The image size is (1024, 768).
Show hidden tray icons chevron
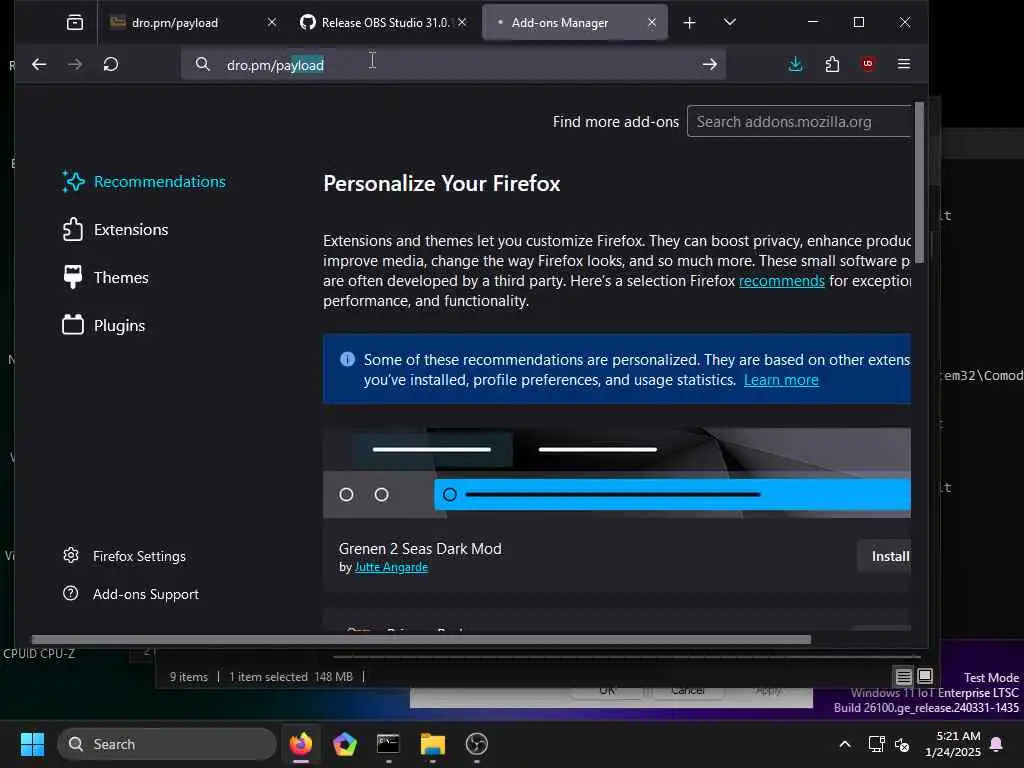click(x=844, y=744)
